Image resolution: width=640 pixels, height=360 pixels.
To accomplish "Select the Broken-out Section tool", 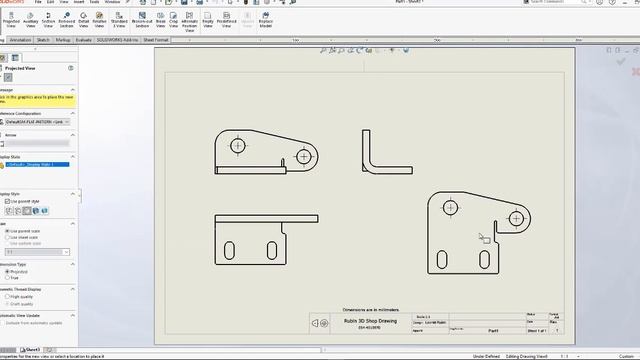I will pos(142,20).
